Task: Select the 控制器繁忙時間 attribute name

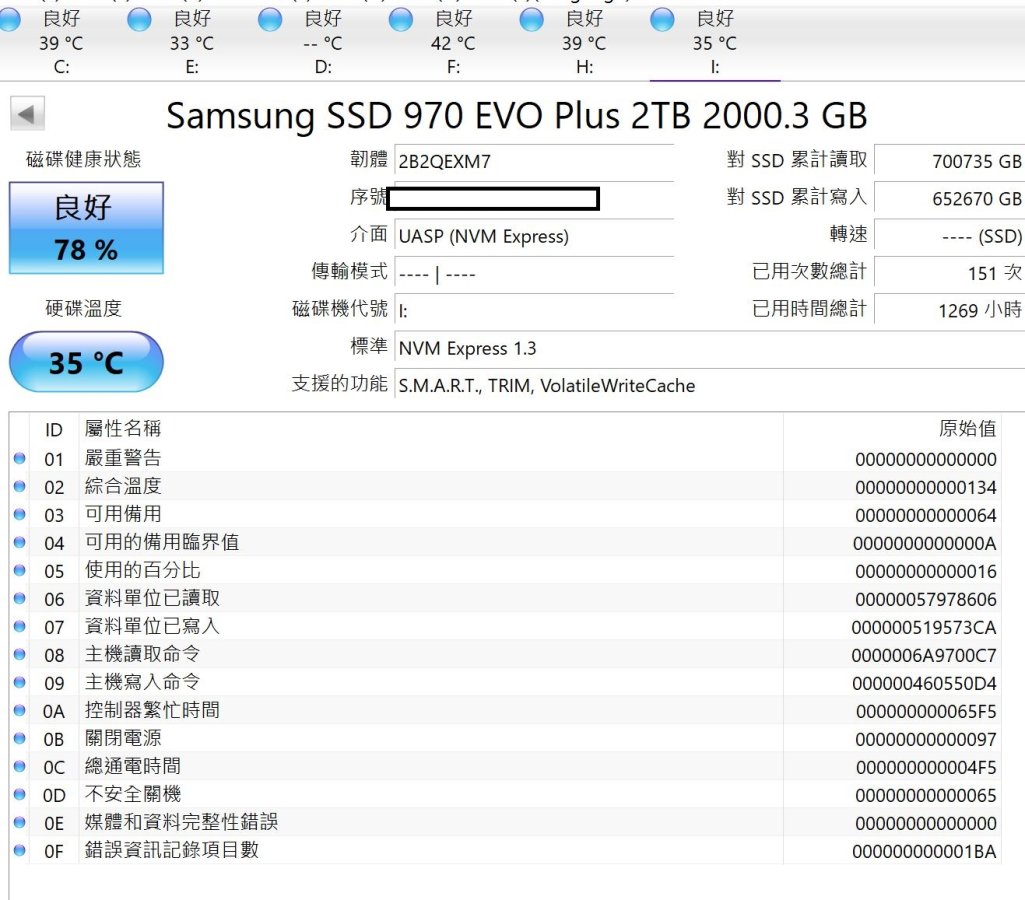Action: click(152, 710)
